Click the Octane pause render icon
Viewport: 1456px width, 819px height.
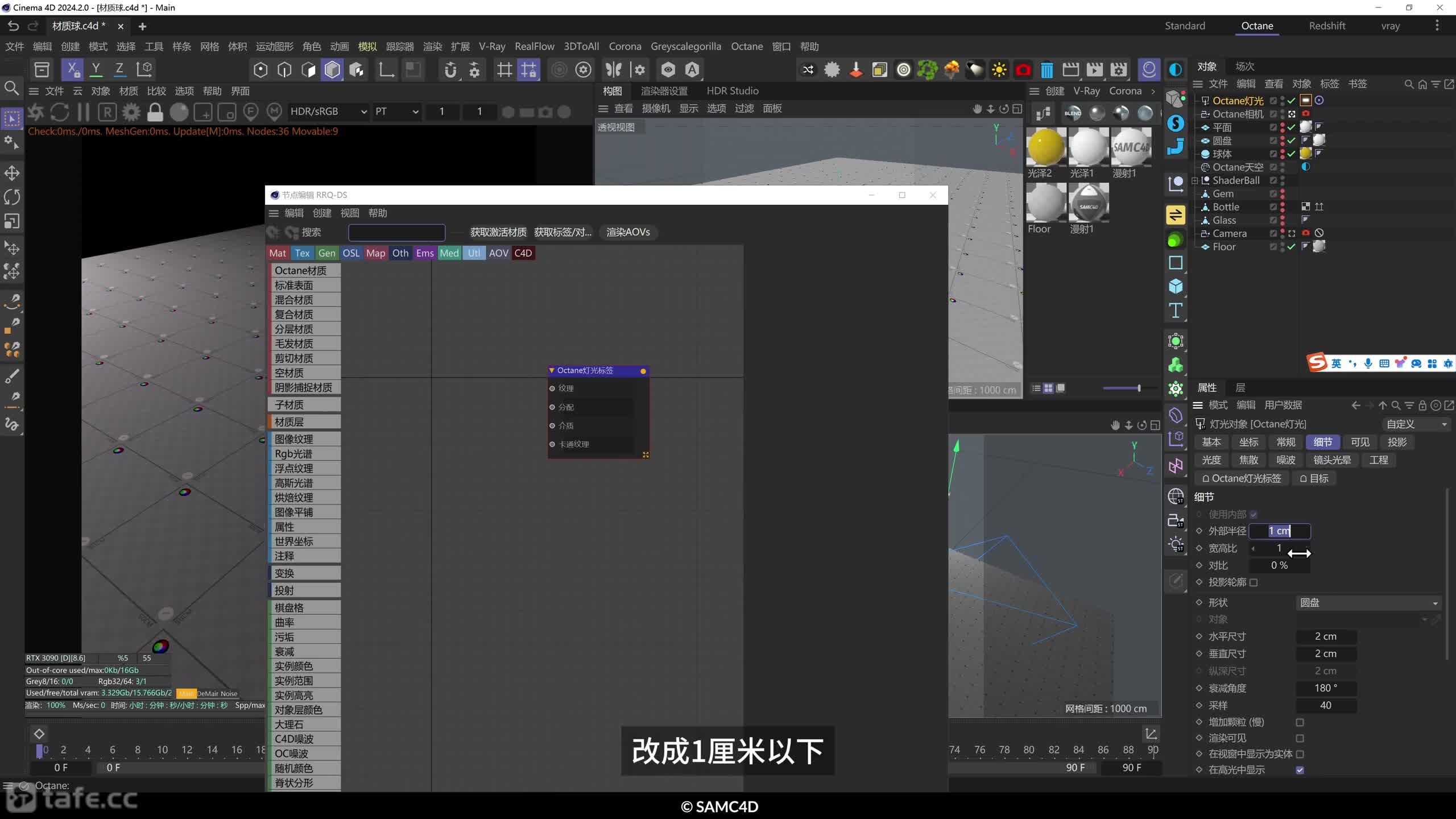click(x=84, y=112)
